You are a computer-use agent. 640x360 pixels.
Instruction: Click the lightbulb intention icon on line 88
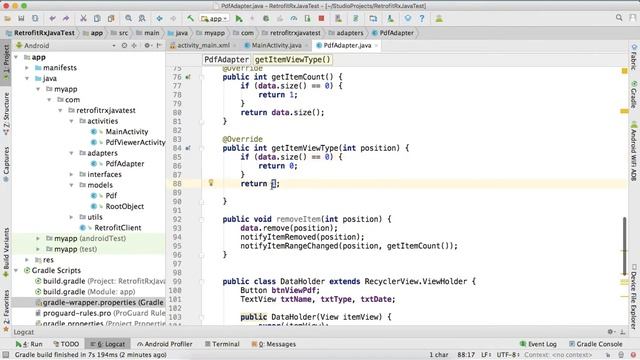(211, 183)
